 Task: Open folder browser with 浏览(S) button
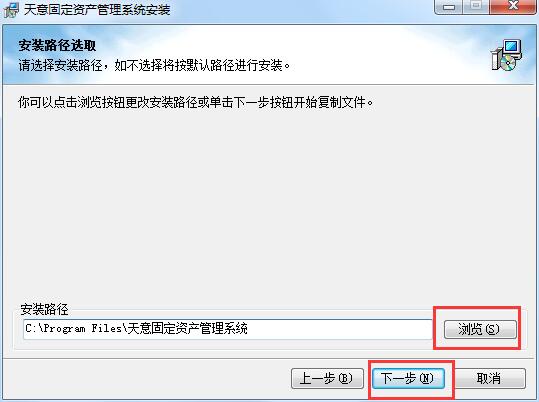480,329
